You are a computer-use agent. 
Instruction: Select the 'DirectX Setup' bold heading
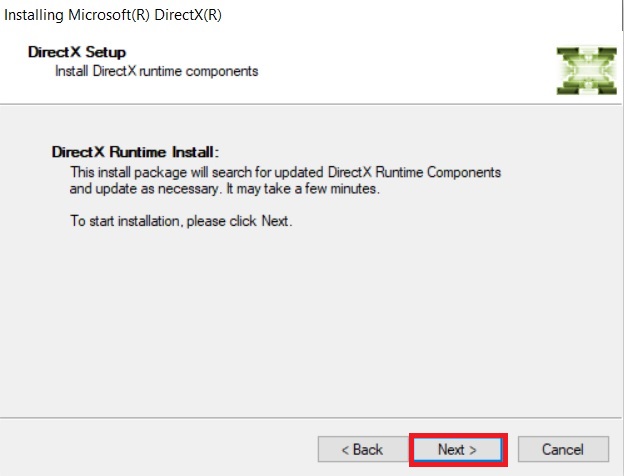[77, 52]
